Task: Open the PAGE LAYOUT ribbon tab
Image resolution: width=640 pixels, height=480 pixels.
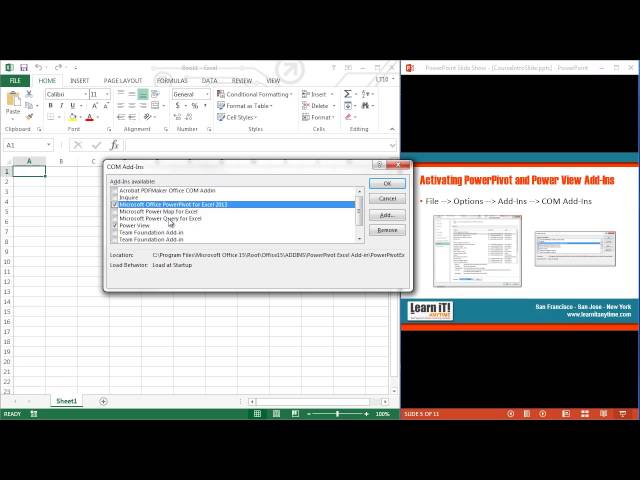Action: pos(123,81)
